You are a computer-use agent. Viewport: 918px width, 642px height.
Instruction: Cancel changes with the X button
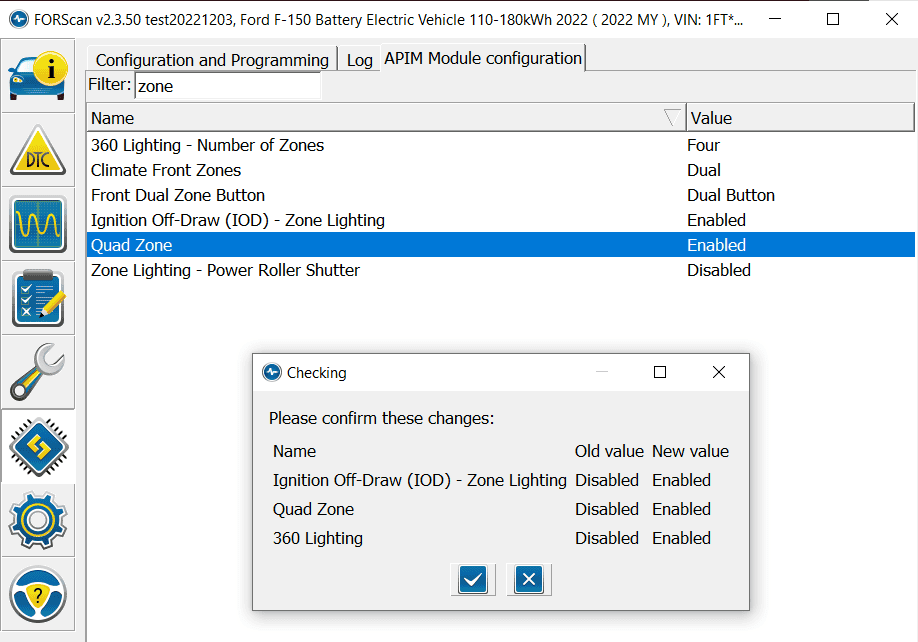(x=529, y=579)
